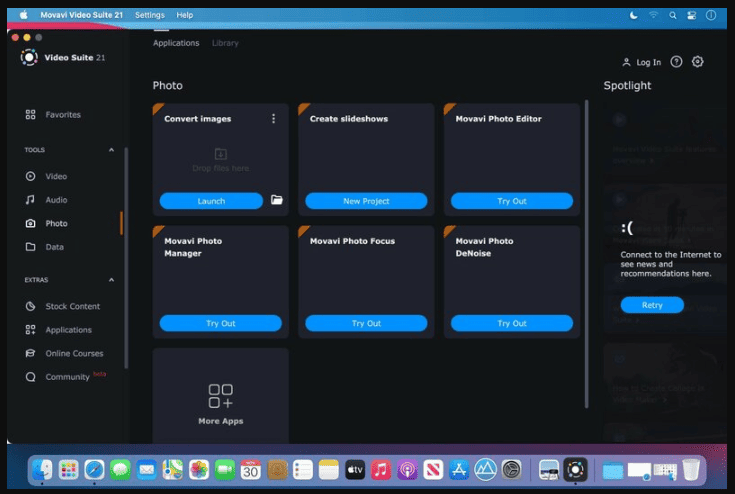The image size is (735, 494).
Task: Switch to the Library tab
Action: pos(225,43)
